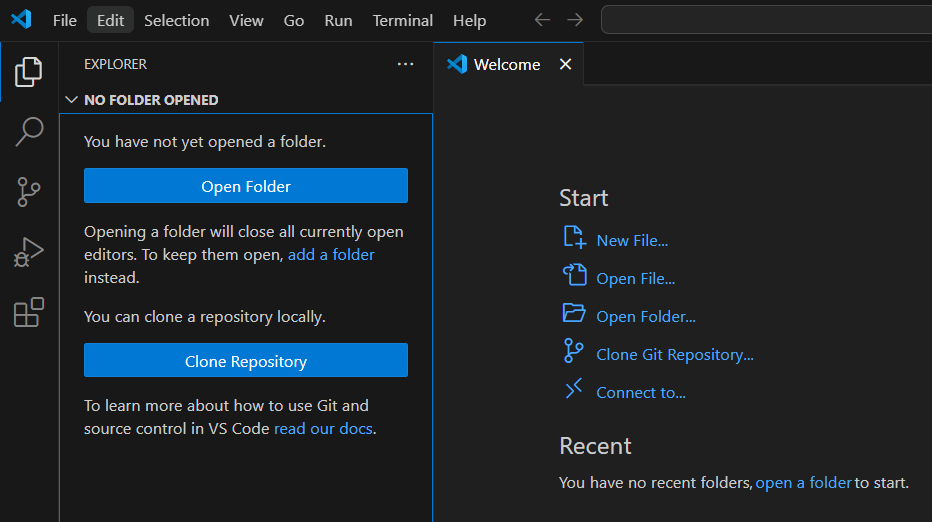Open the Selection menu
Screen dimensions: 932x522
[x=177, y=20]
